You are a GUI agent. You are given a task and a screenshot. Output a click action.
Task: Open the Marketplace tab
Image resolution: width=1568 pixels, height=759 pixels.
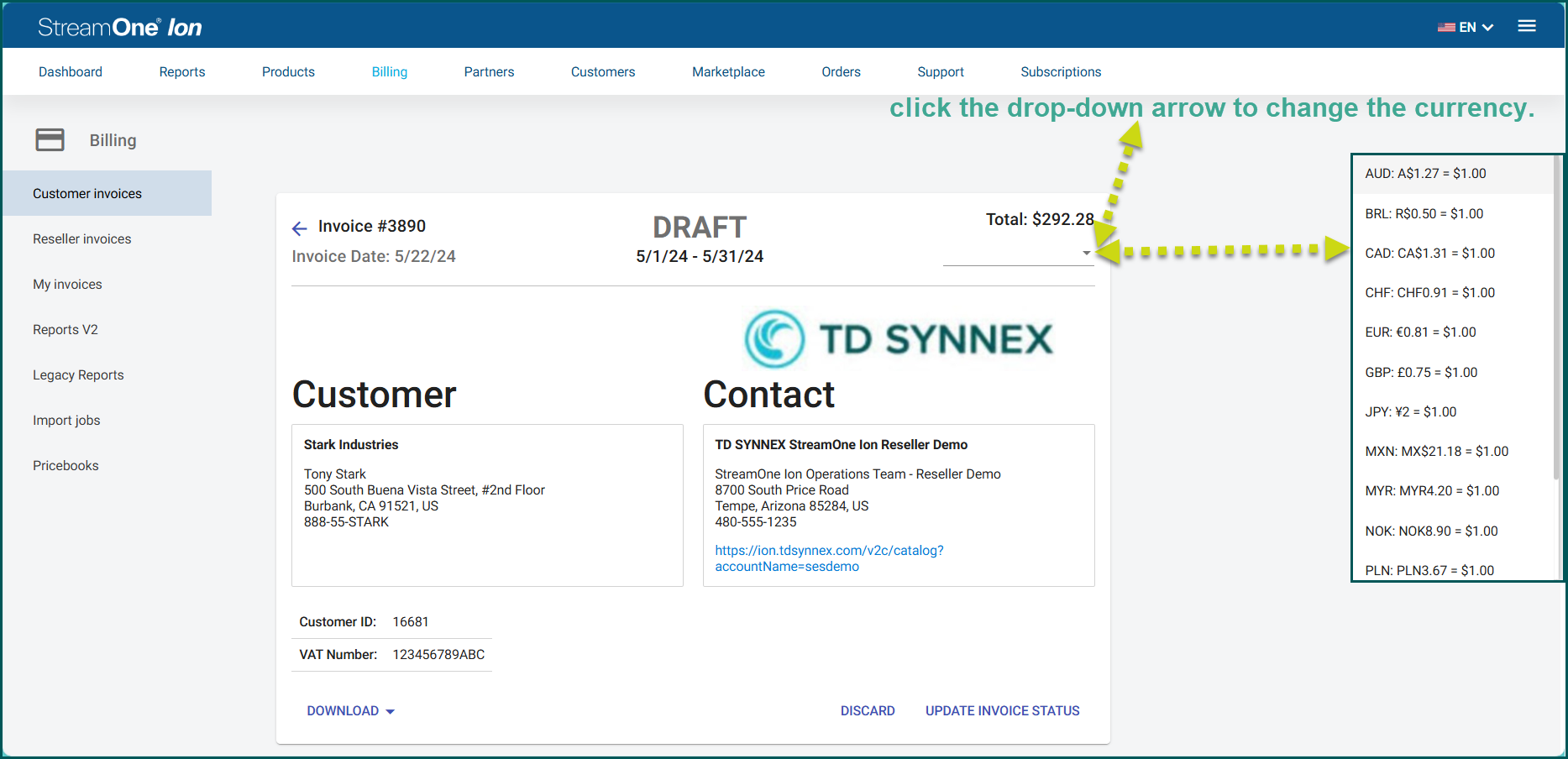coord(728,72)
